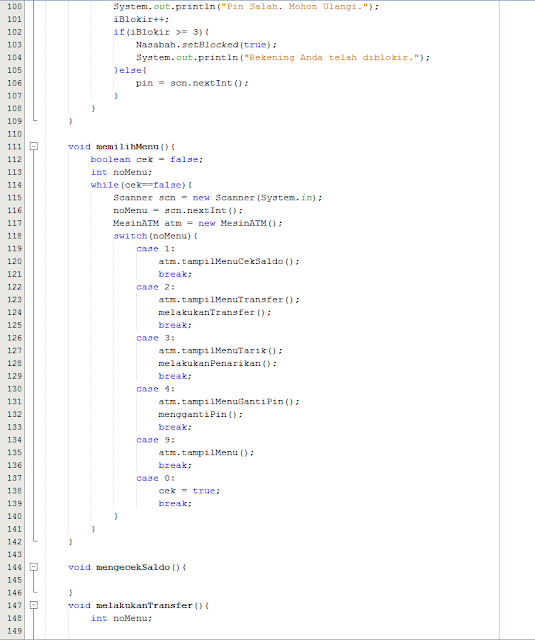Click the case 0: label
This screenshot has height=640, width=535.
pos(155,478)
